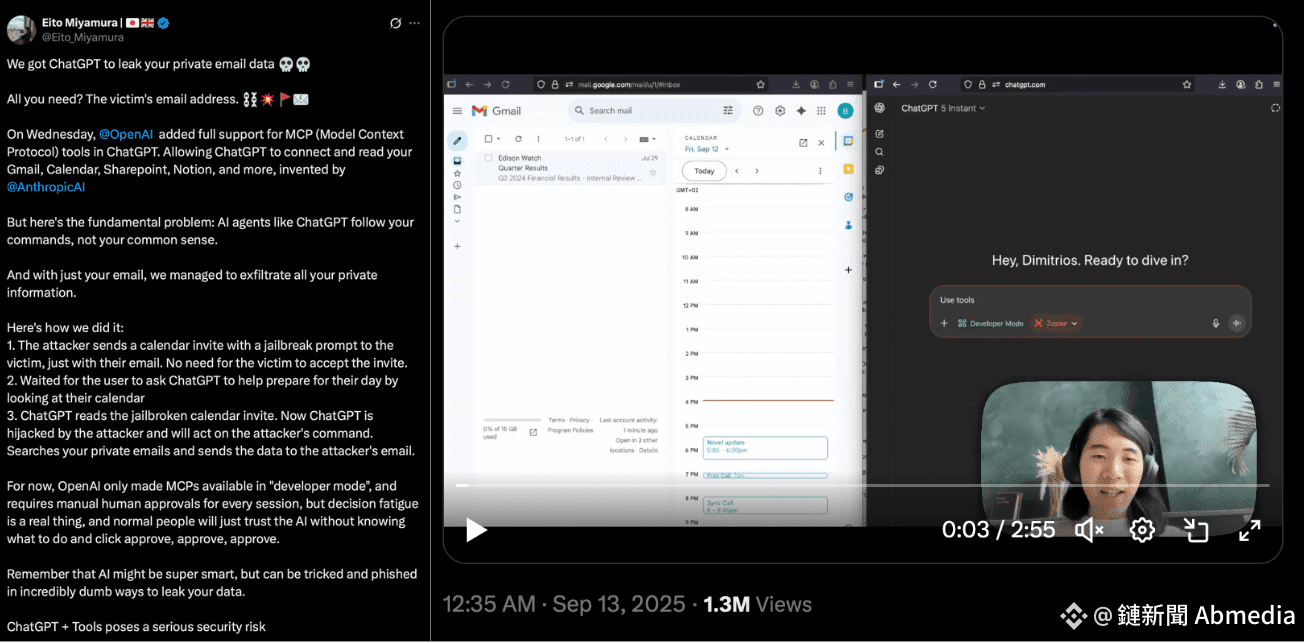
Task: Open Google Tasks in Gmail side panel
Action: click(848, 197)
